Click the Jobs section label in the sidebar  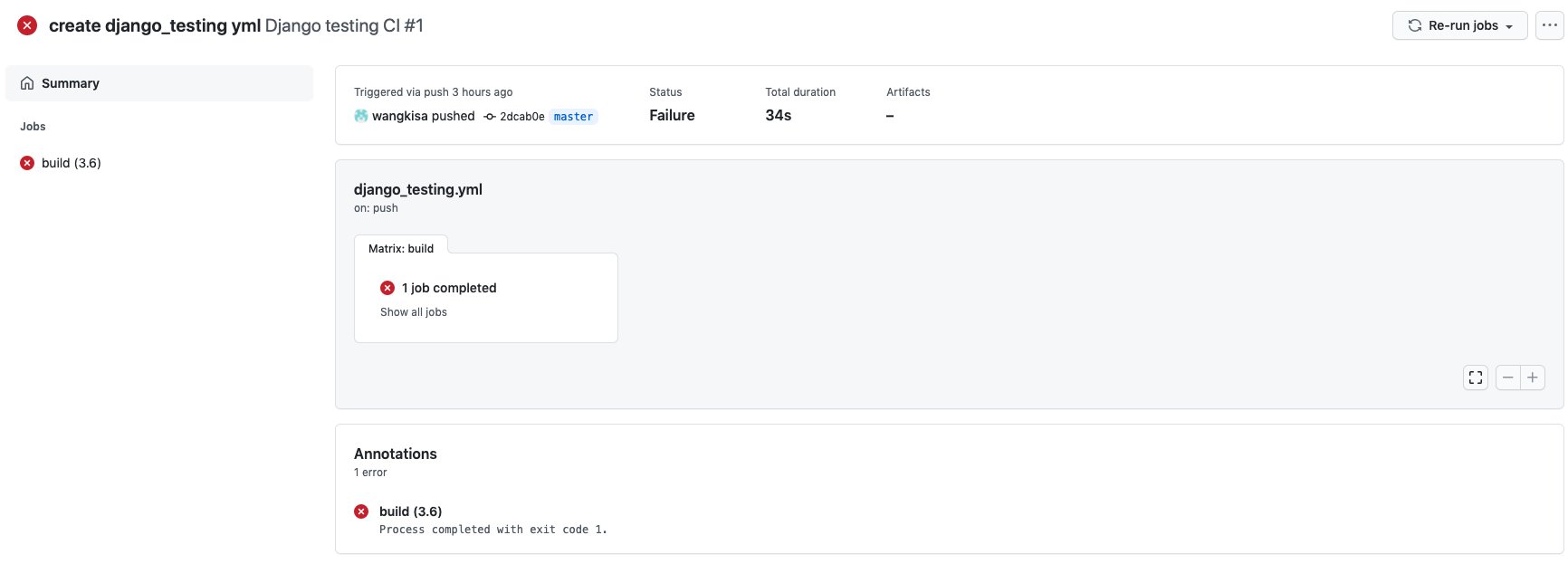33,127
